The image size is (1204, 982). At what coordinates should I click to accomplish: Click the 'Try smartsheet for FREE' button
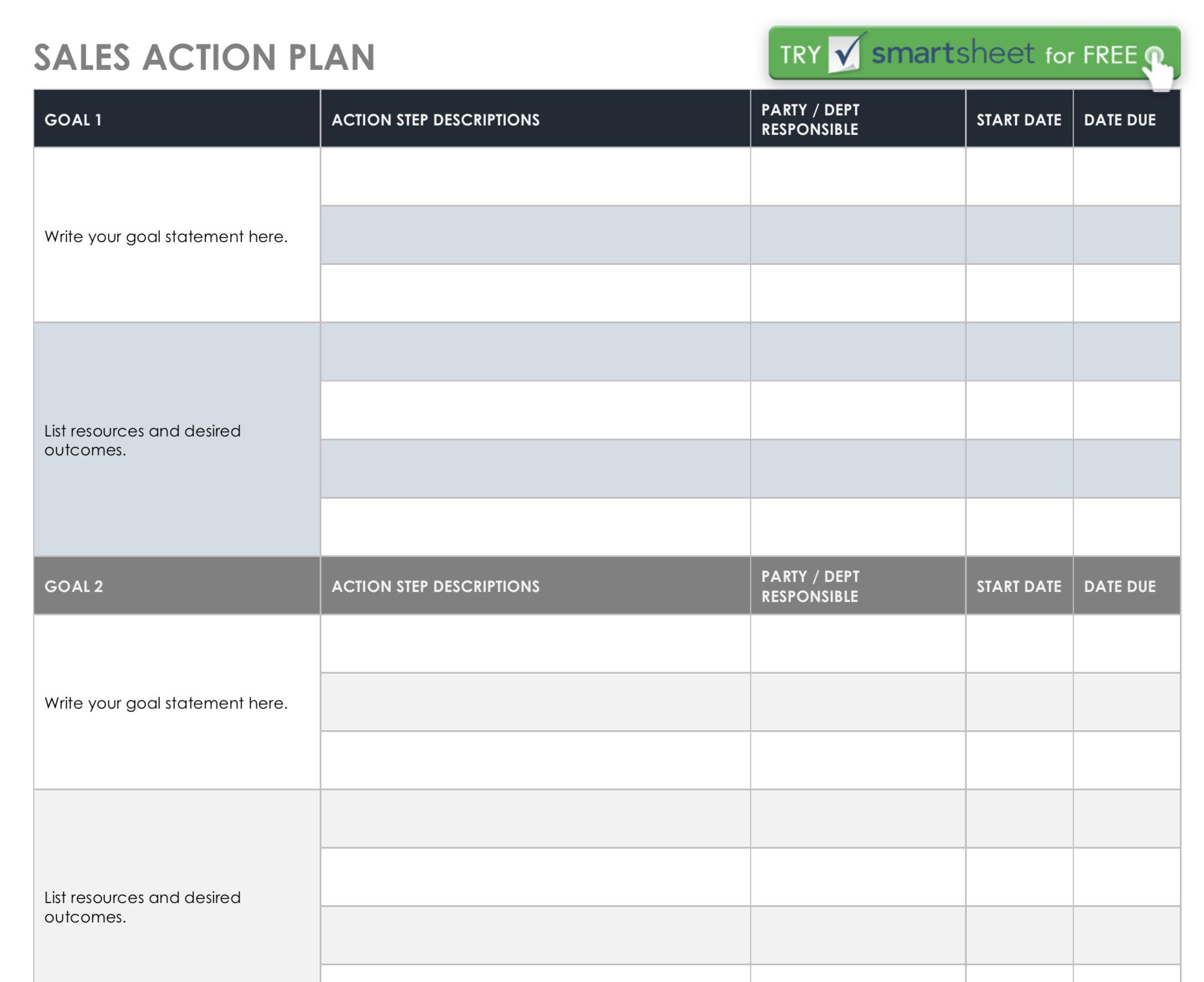[x=974, y=53]
